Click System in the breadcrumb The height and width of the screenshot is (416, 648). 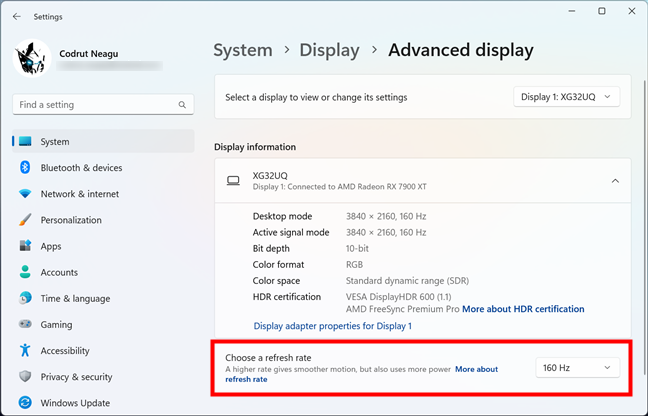tap(243, 50)
